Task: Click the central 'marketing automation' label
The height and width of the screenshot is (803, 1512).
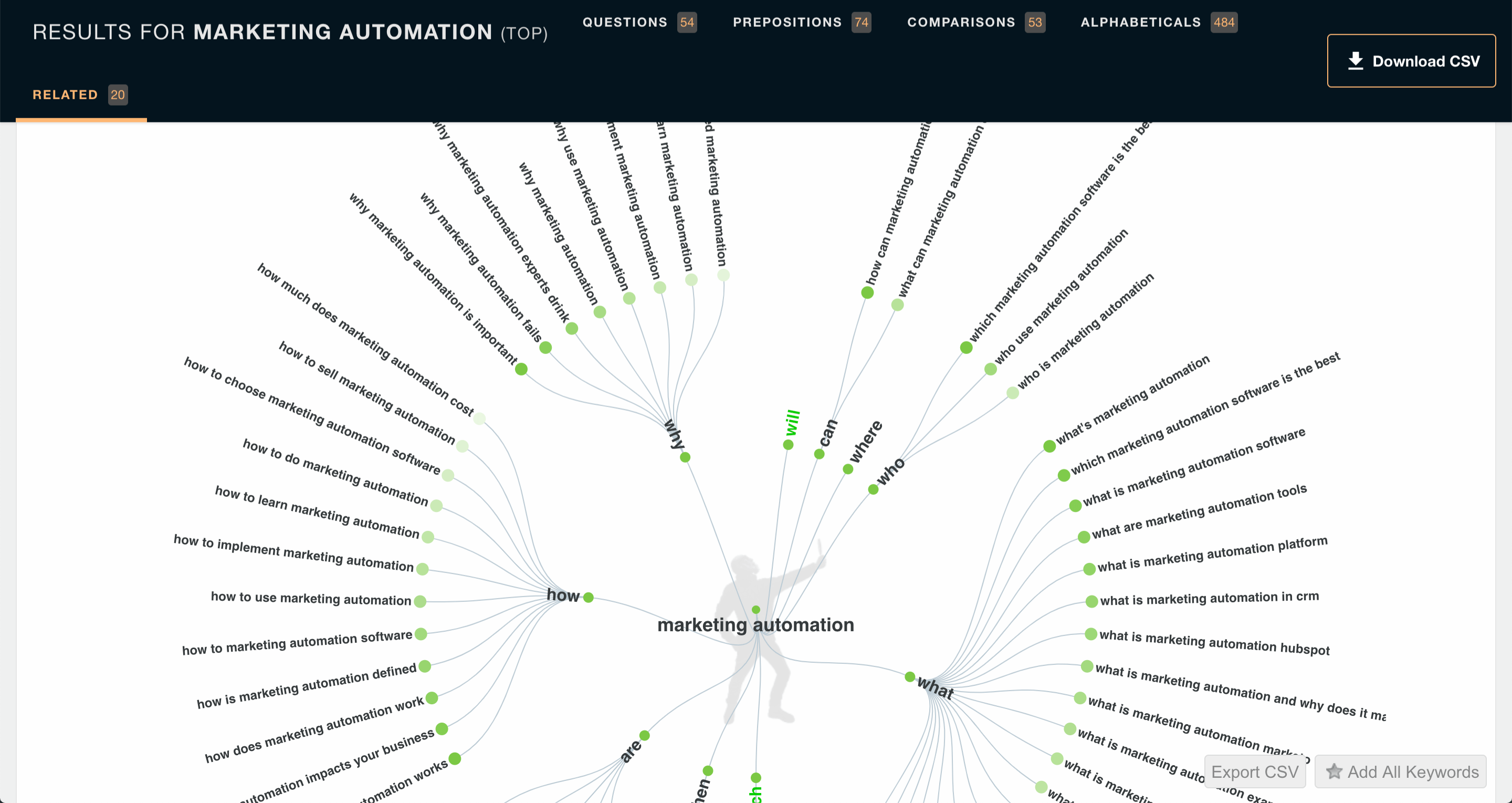Action: tap(755, 624)
